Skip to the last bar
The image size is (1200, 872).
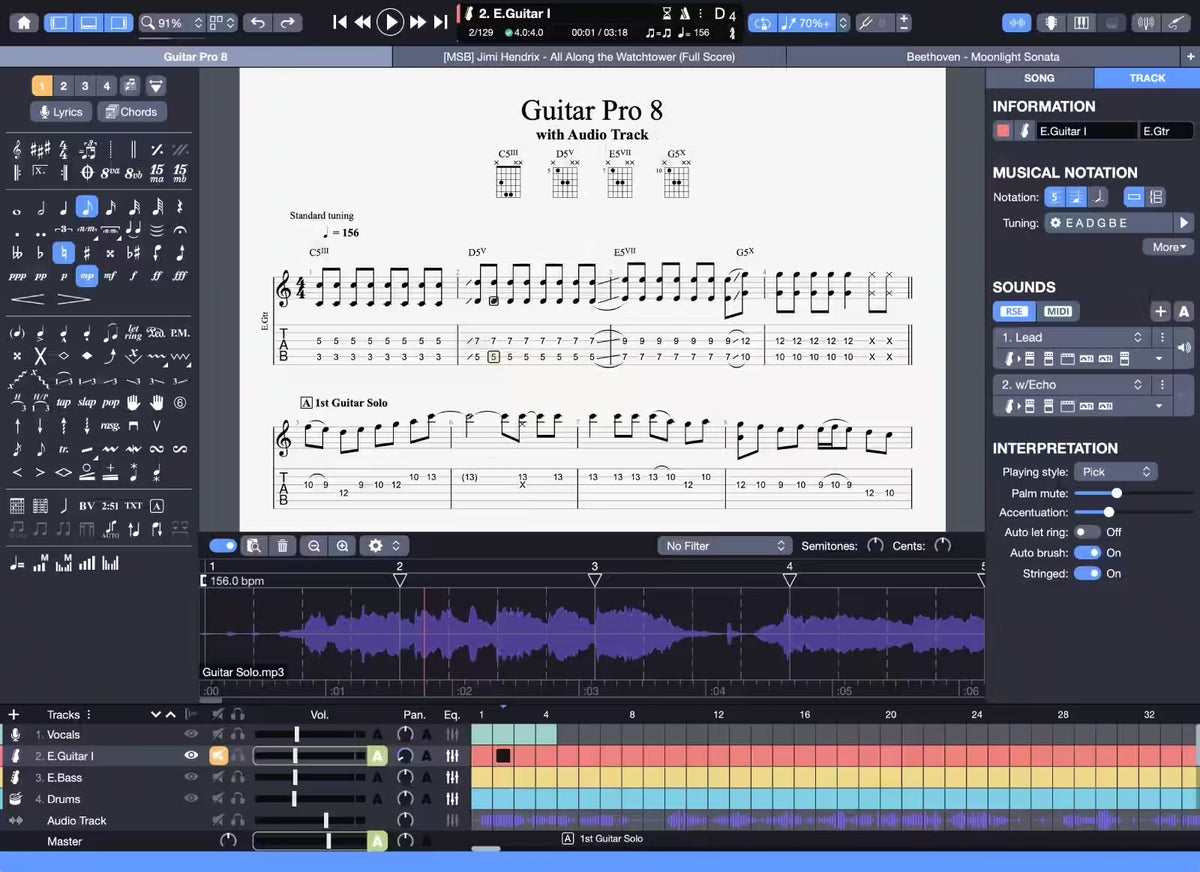tap(440, 22)
